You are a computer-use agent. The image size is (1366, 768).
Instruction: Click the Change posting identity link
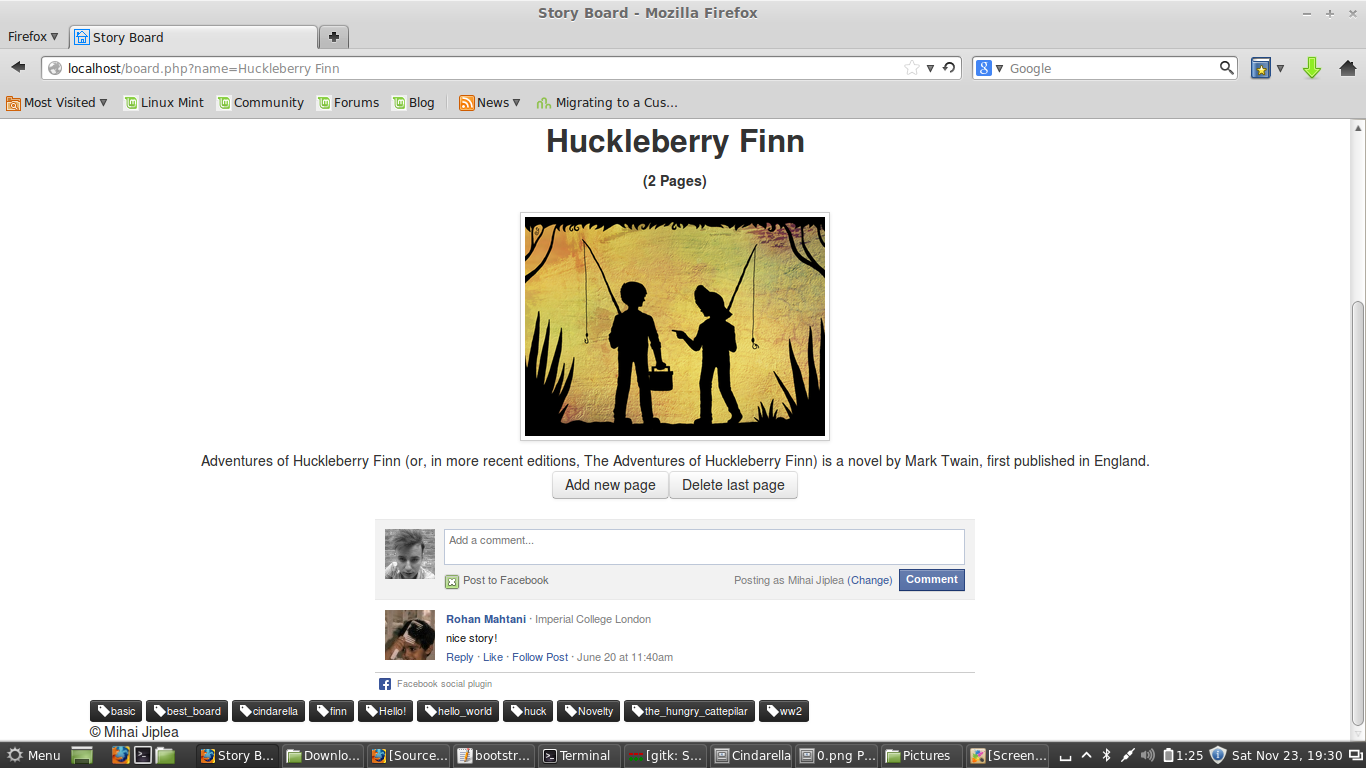(x=870, y=580)
